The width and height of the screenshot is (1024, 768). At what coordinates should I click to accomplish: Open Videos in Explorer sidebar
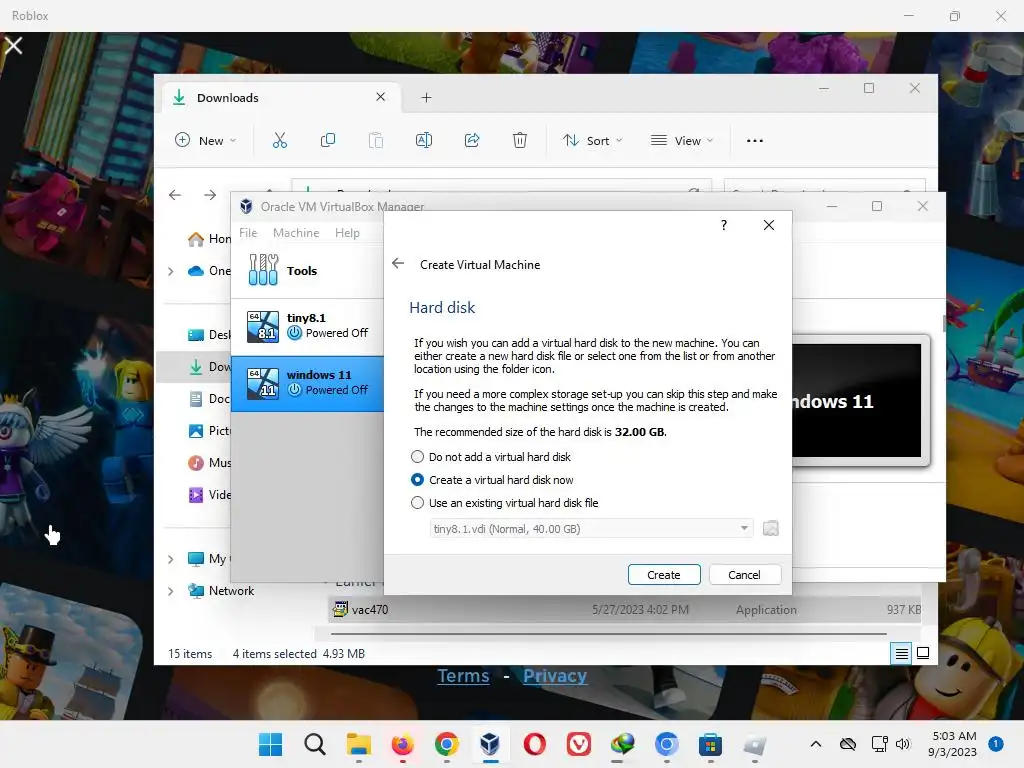[x=209, y=495]
